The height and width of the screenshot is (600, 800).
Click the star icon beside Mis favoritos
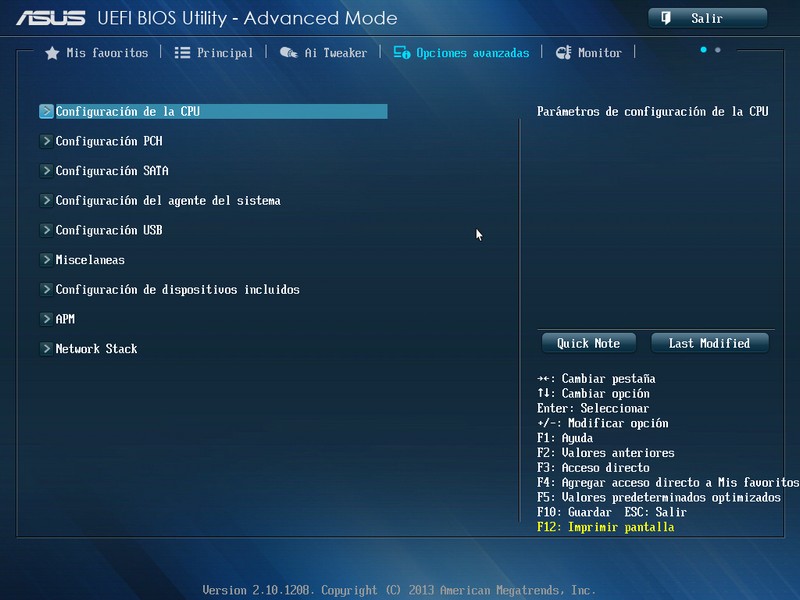[x=52, y=53]
